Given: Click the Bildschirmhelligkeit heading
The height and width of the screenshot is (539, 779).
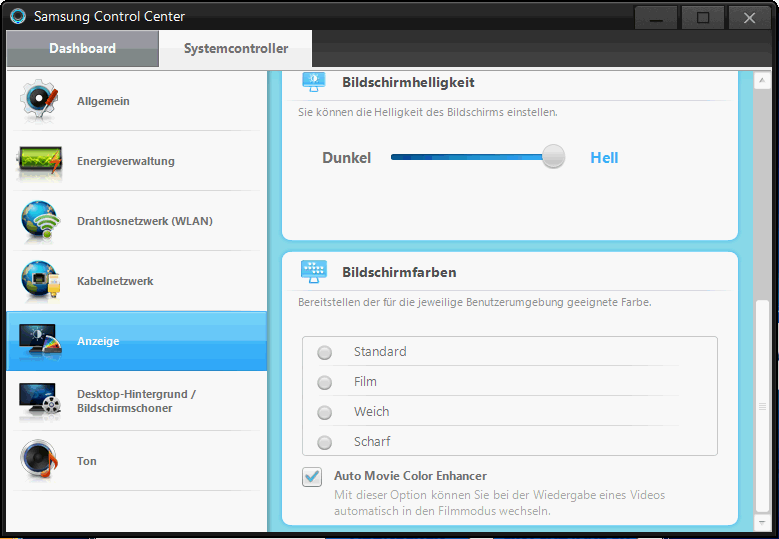Looking at the screenshot, I should [x=408, y=82].
